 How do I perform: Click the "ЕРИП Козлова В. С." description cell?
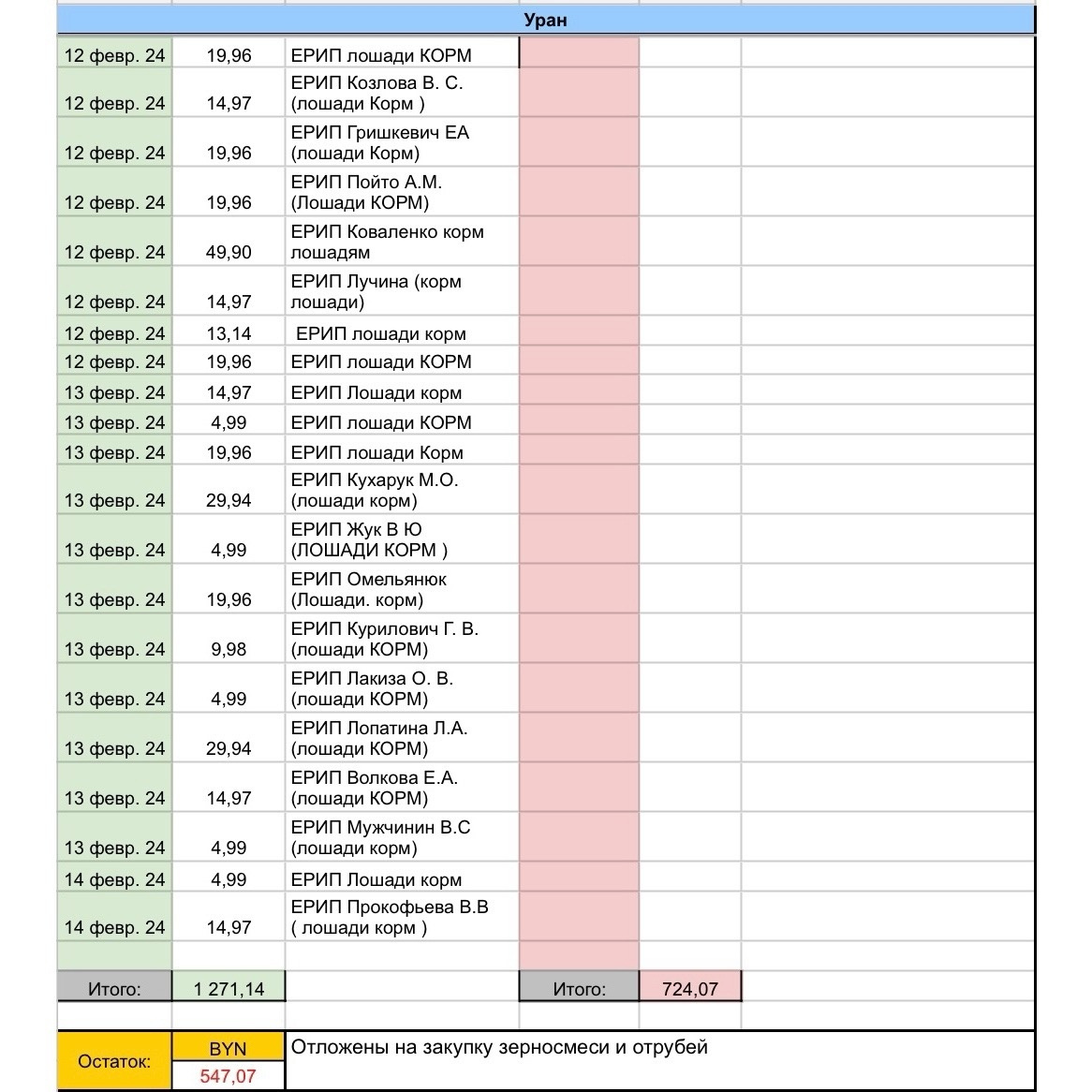401,93
